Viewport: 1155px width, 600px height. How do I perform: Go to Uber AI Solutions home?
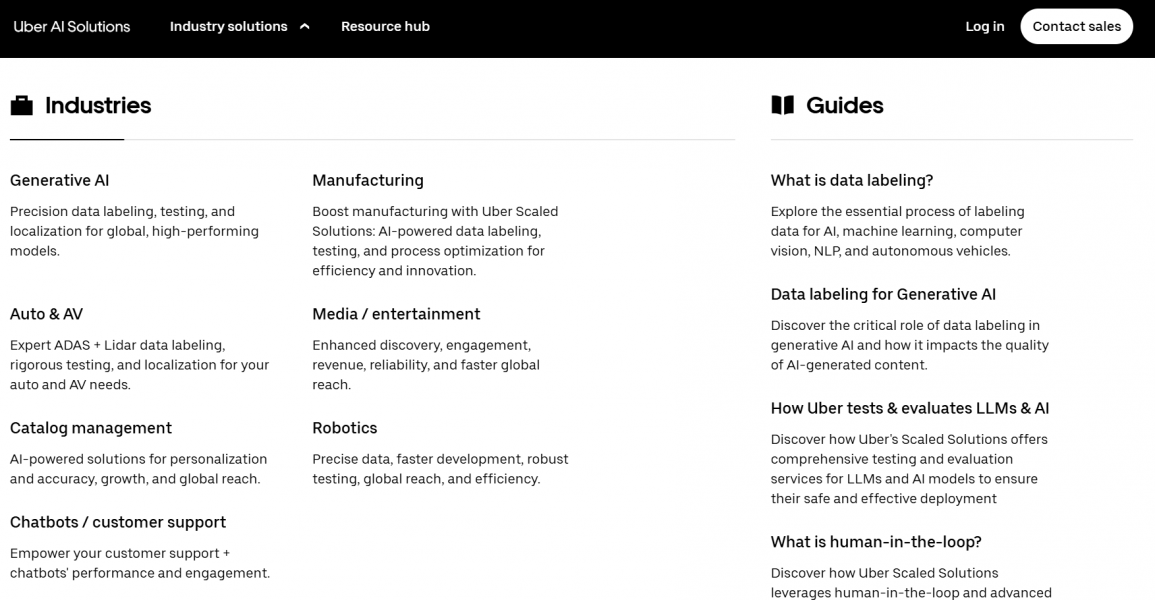click(x=72, y=27)
